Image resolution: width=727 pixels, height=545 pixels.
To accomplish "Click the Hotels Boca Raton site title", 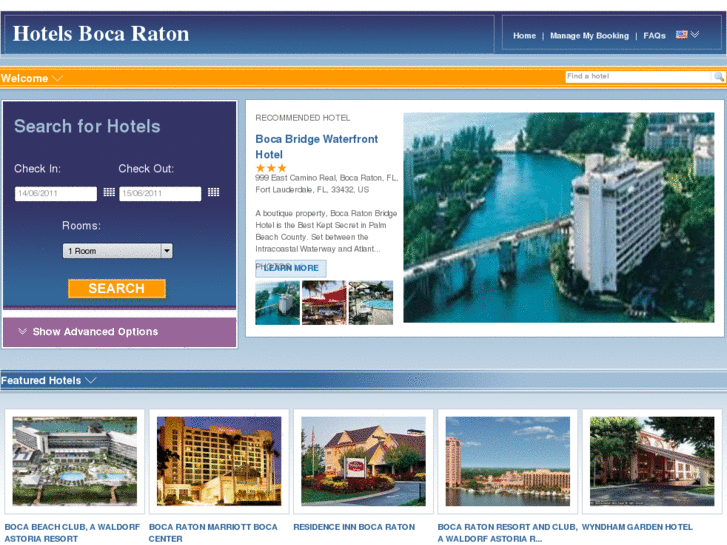I will [101, 33].
